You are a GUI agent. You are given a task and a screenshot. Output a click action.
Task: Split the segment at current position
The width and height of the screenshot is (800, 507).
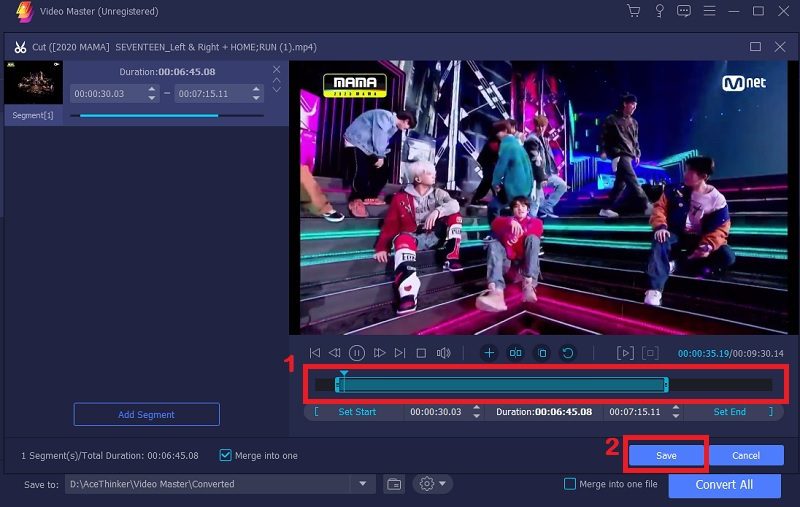click(x=515, y=352)
